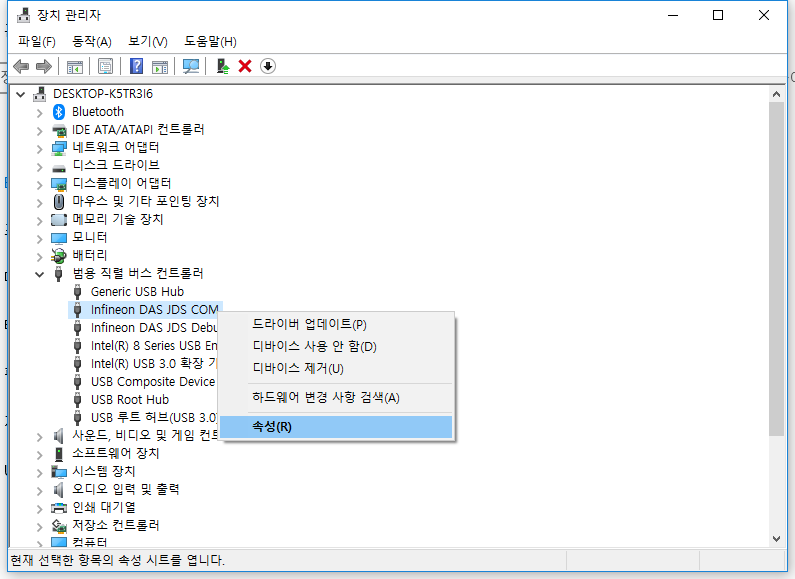Image resolution: width=795 pixels, height=579 pixels.
Task: Expand the Bluetooth category
Action: pos(40,113)
